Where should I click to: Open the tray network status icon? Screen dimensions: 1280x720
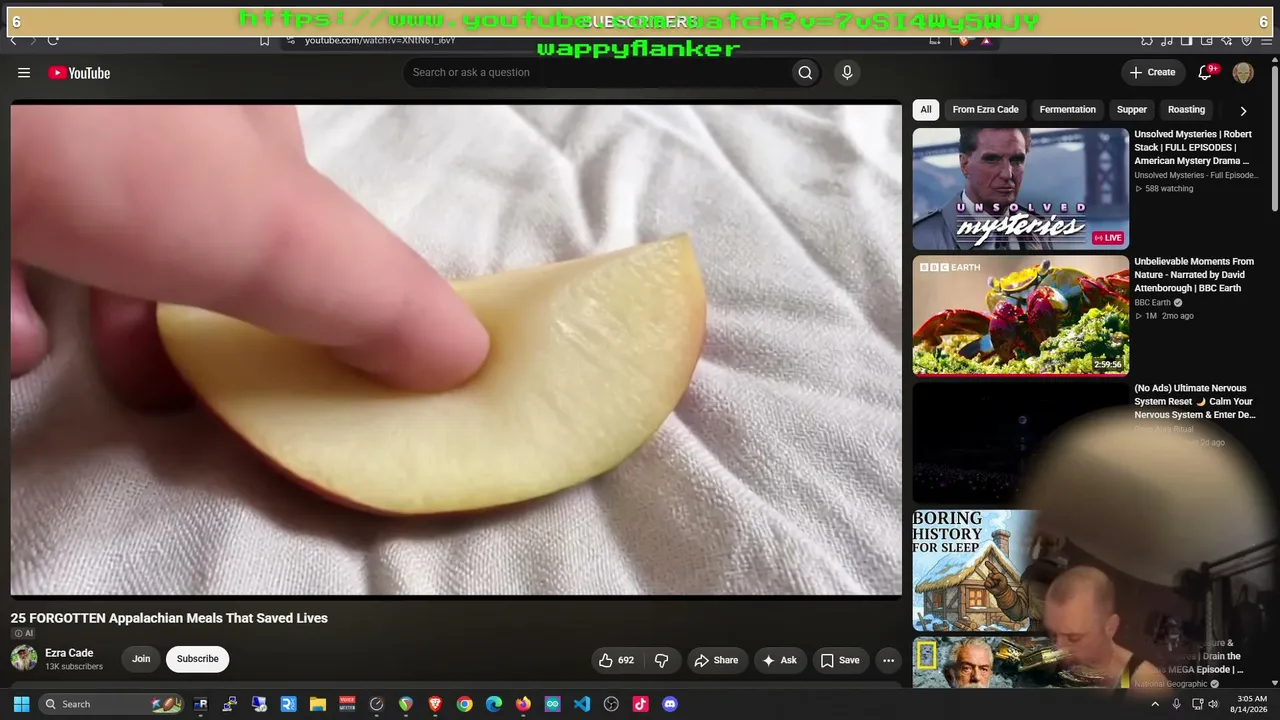point(1197,704)
